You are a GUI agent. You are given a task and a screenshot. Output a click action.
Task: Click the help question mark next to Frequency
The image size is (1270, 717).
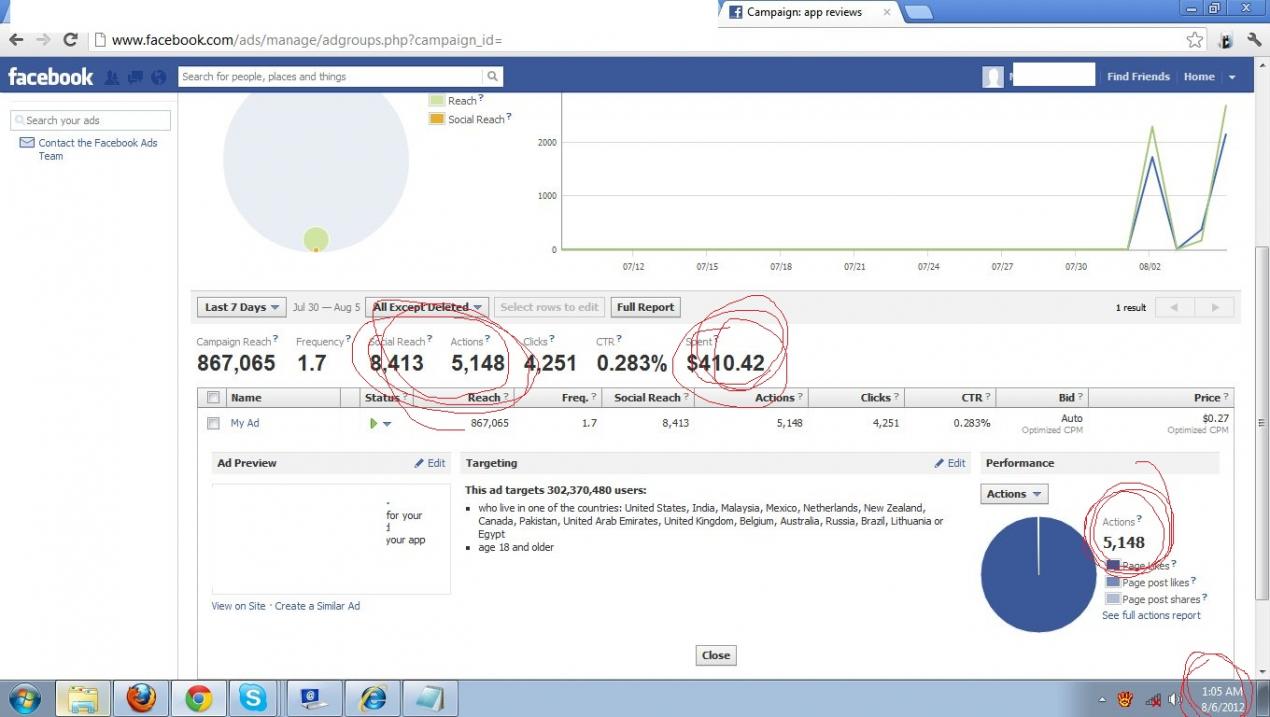click(349, 339)
